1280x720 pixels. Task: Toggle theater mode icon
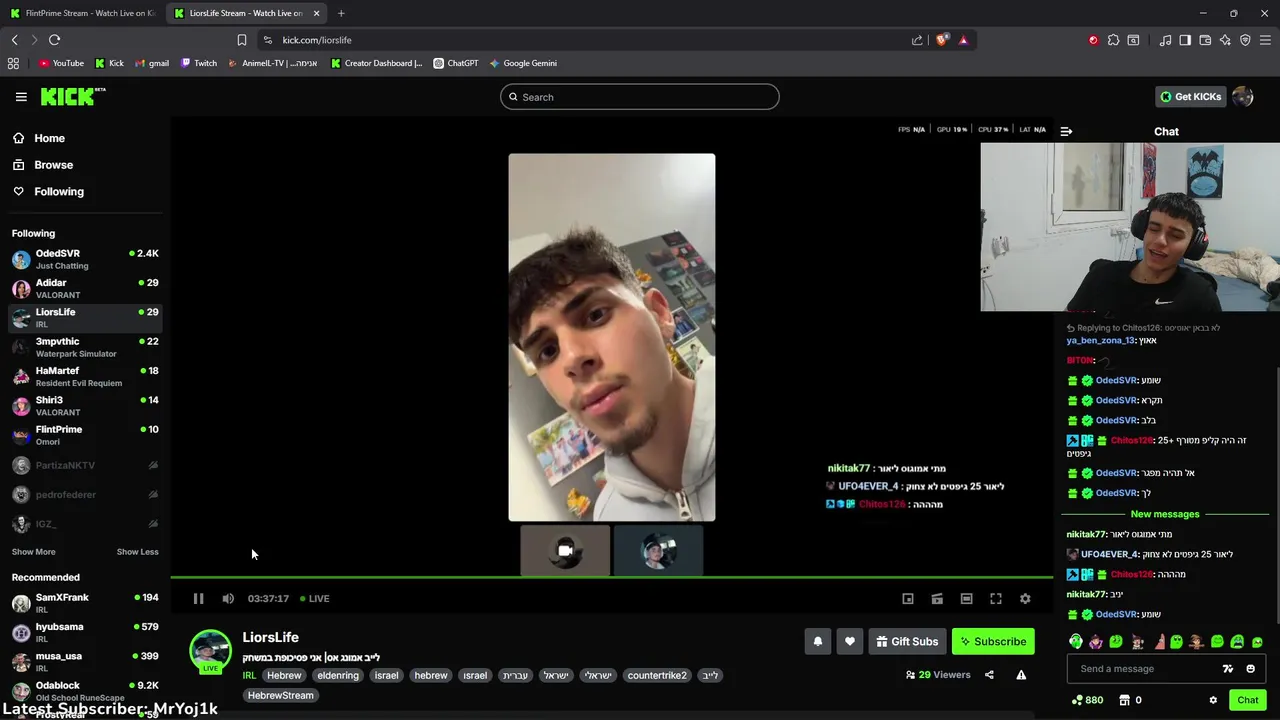966,598
